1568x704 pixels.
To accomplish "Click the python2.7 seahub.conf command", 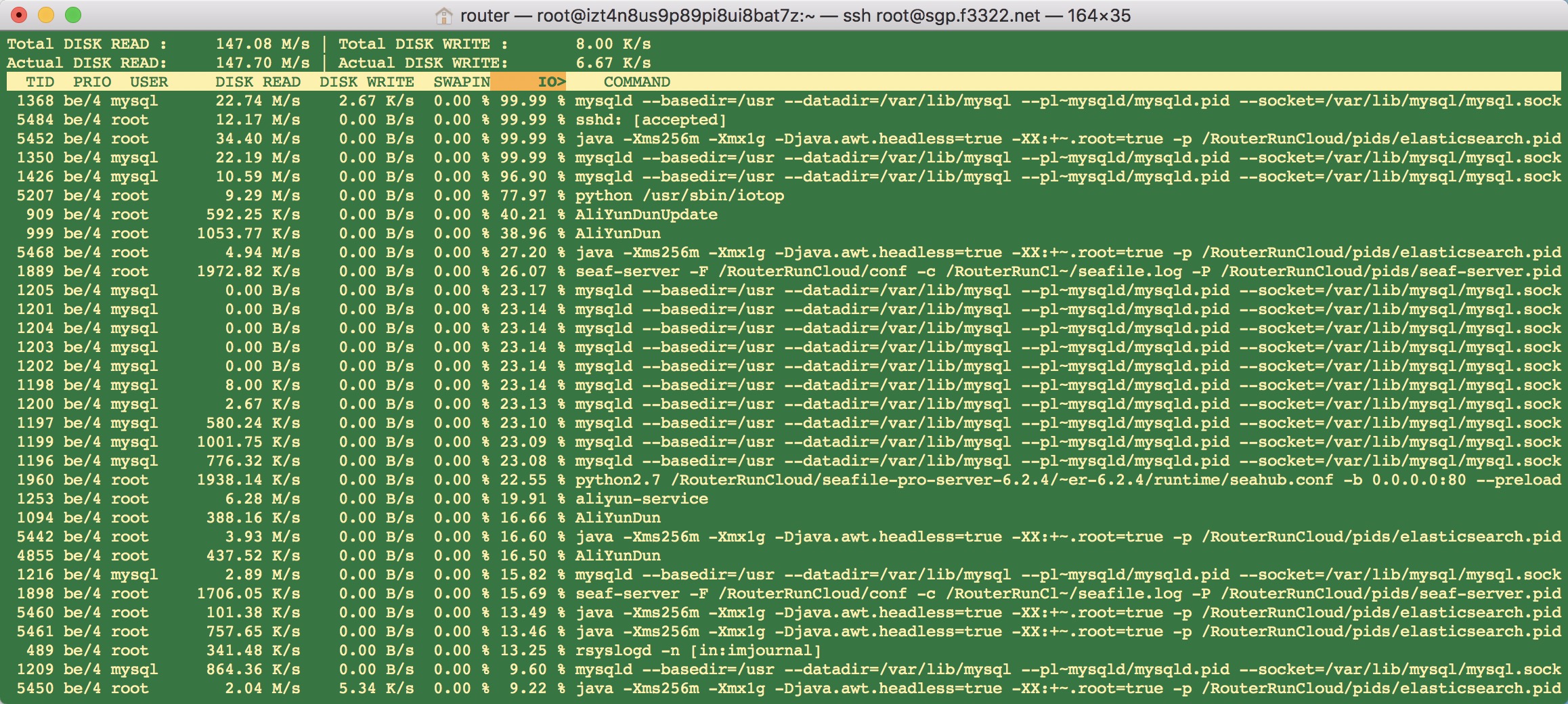I will coord(1068,480).
